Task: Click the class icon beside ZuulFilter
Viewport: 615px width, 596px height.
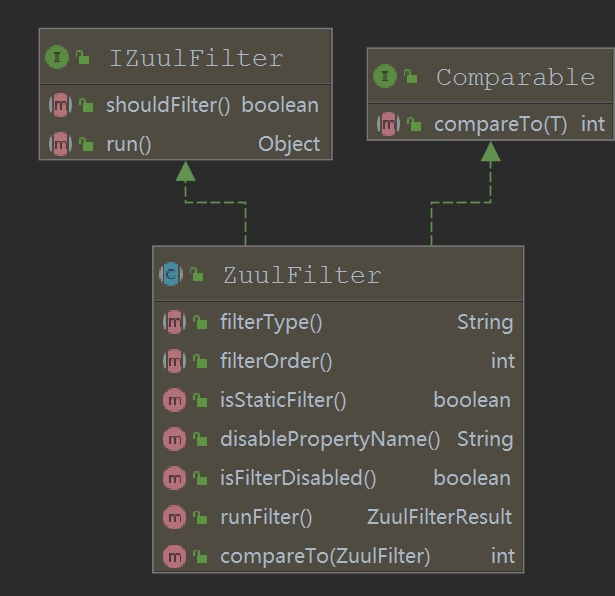Action: click(170, 274)
